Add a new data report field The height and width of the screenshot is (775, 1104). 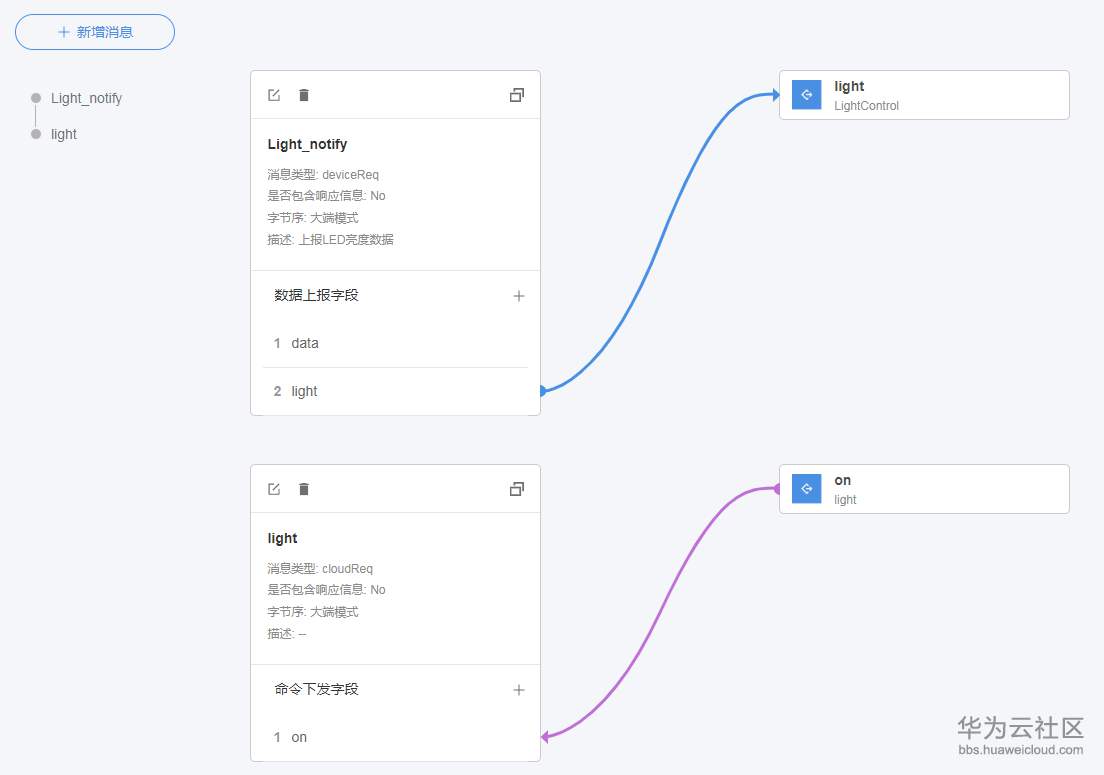click(x=519, y=296)
